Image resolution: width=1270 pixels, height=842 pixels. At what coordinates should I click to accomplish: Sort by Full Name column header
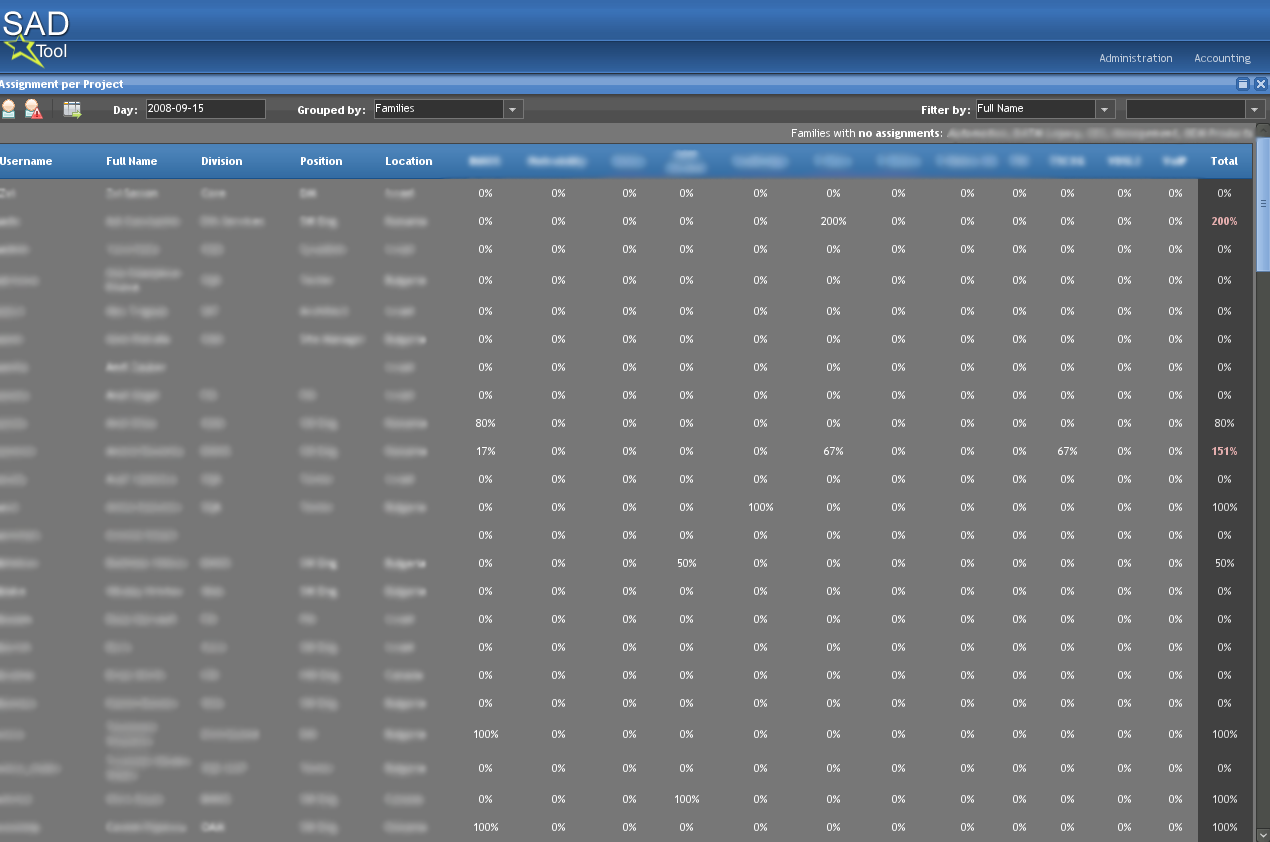pos(132,161)
